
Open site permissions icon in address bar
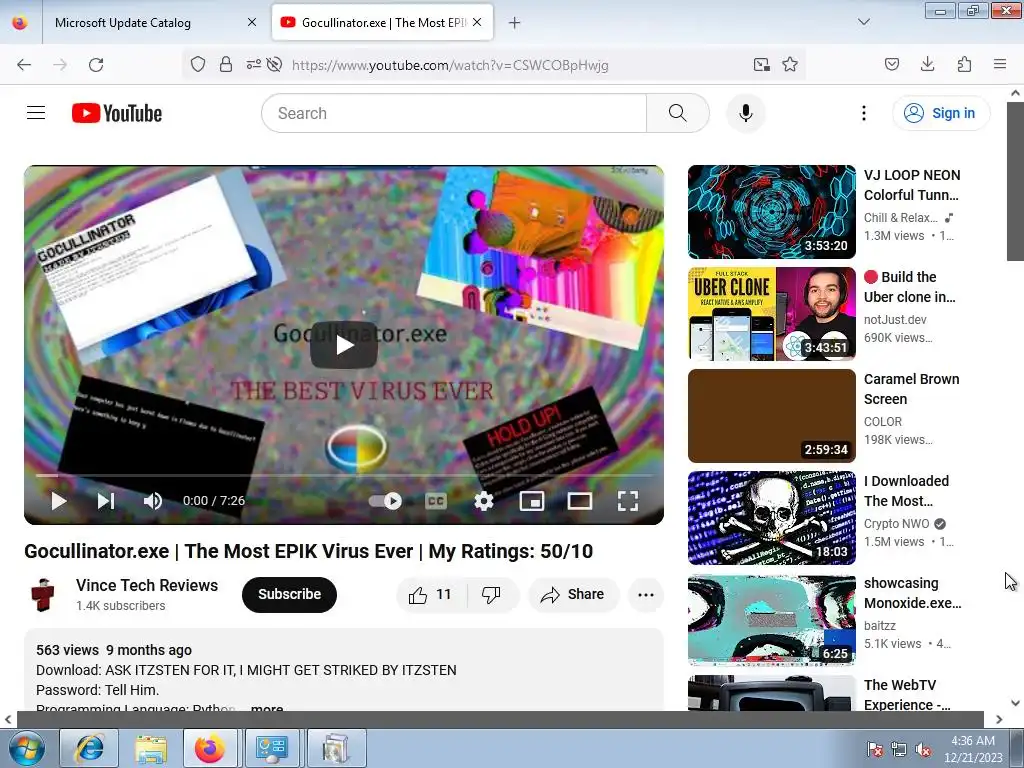(253, 65)
